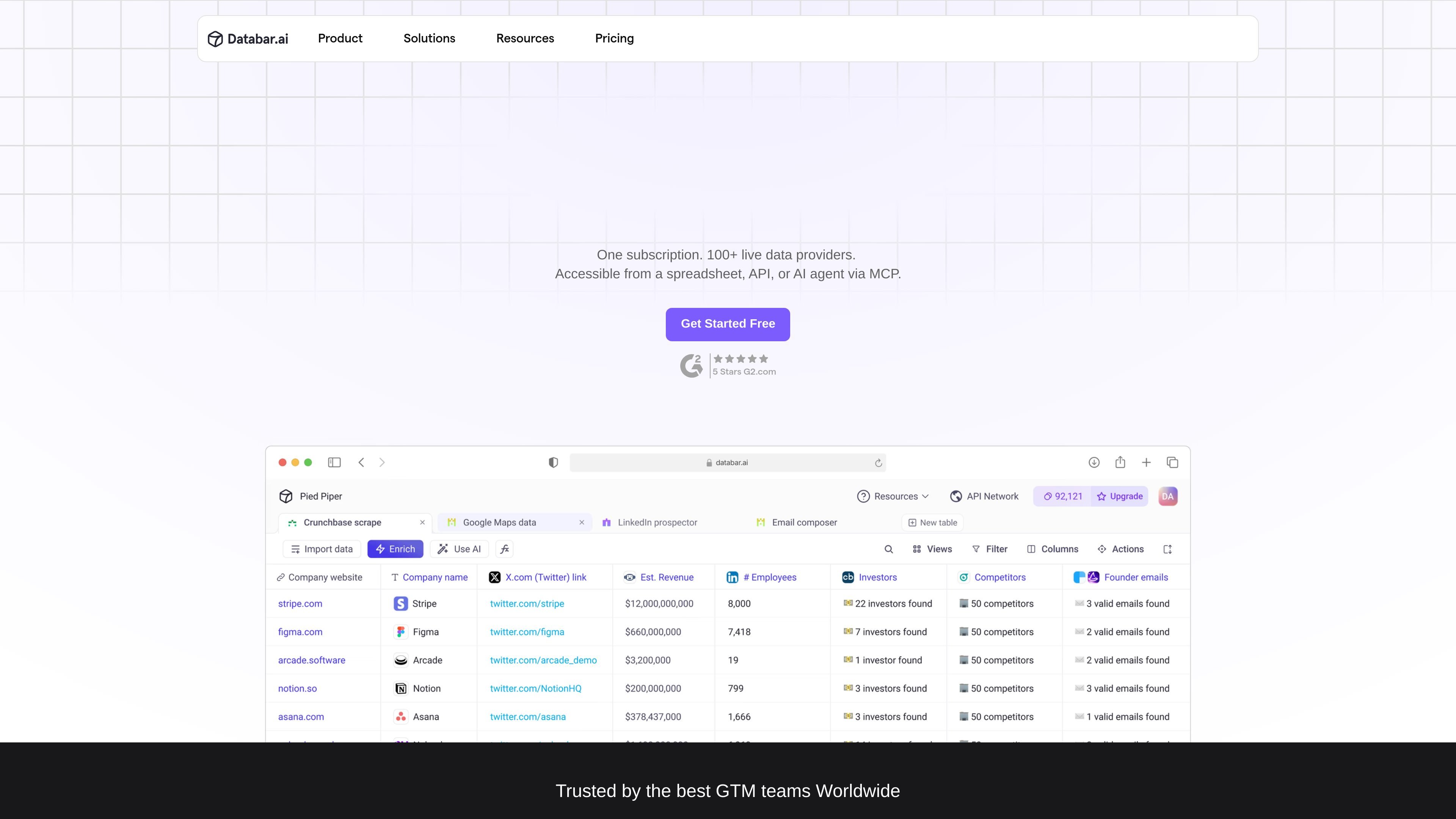Click the Upgrade button
1456x819 pixels.
tap(1120, 496)
